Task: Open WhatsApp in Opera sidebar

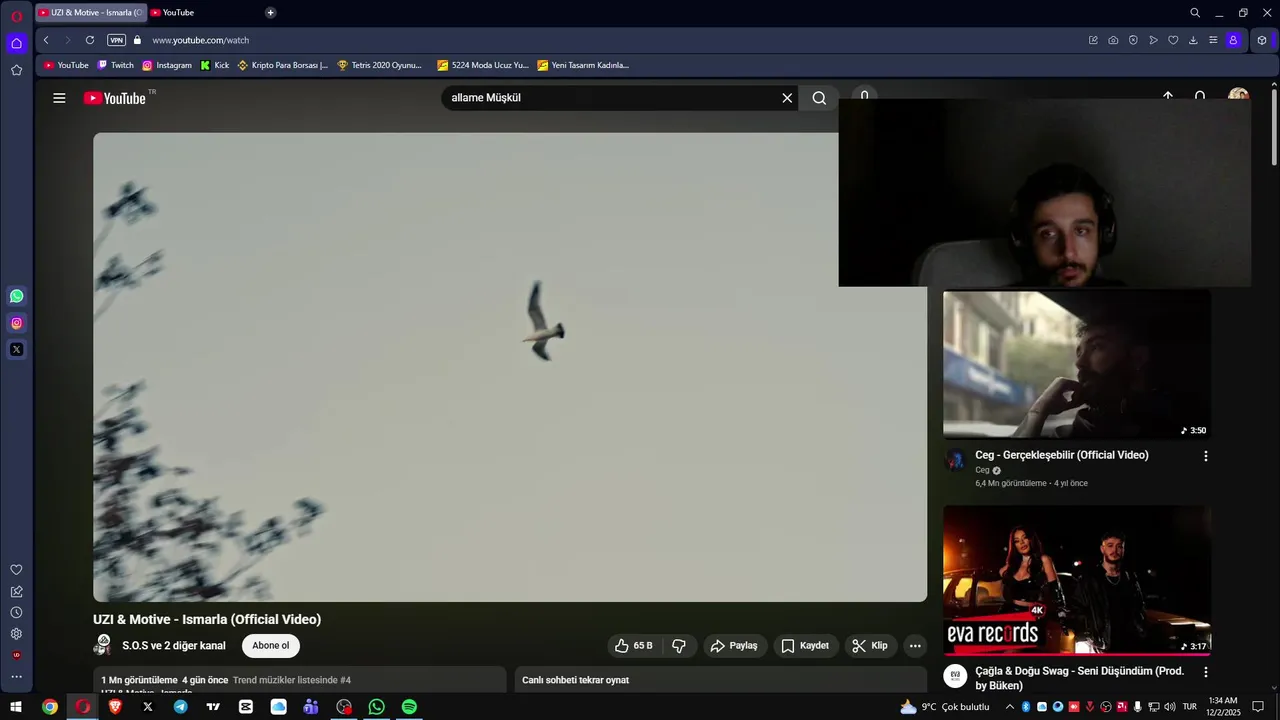Action: (16, 296)
